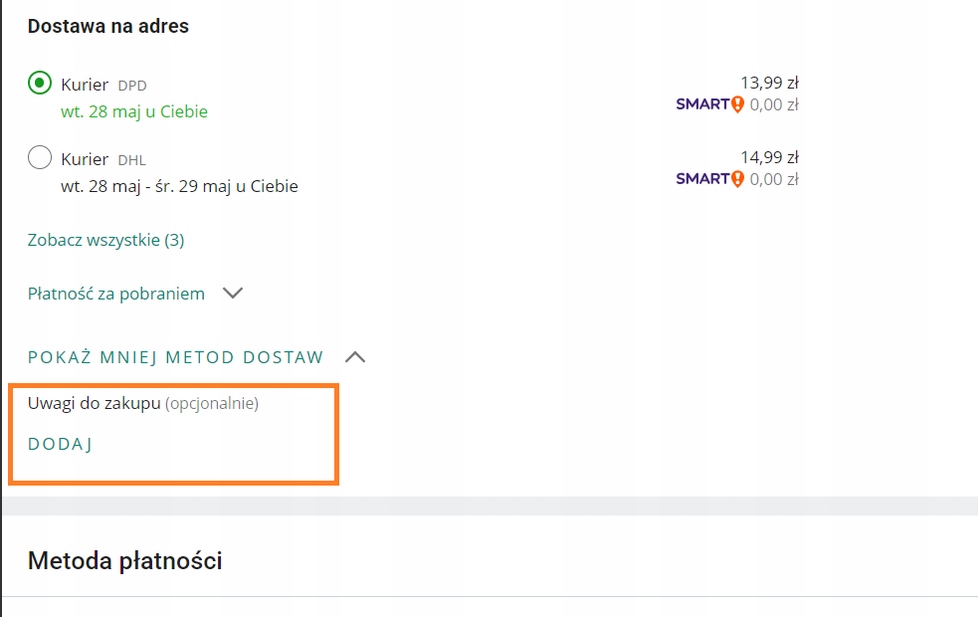Click the Kurier DHL label
The height and width of the screenshot is (617, 978).
pyautogui.click(x=103, y=159)
